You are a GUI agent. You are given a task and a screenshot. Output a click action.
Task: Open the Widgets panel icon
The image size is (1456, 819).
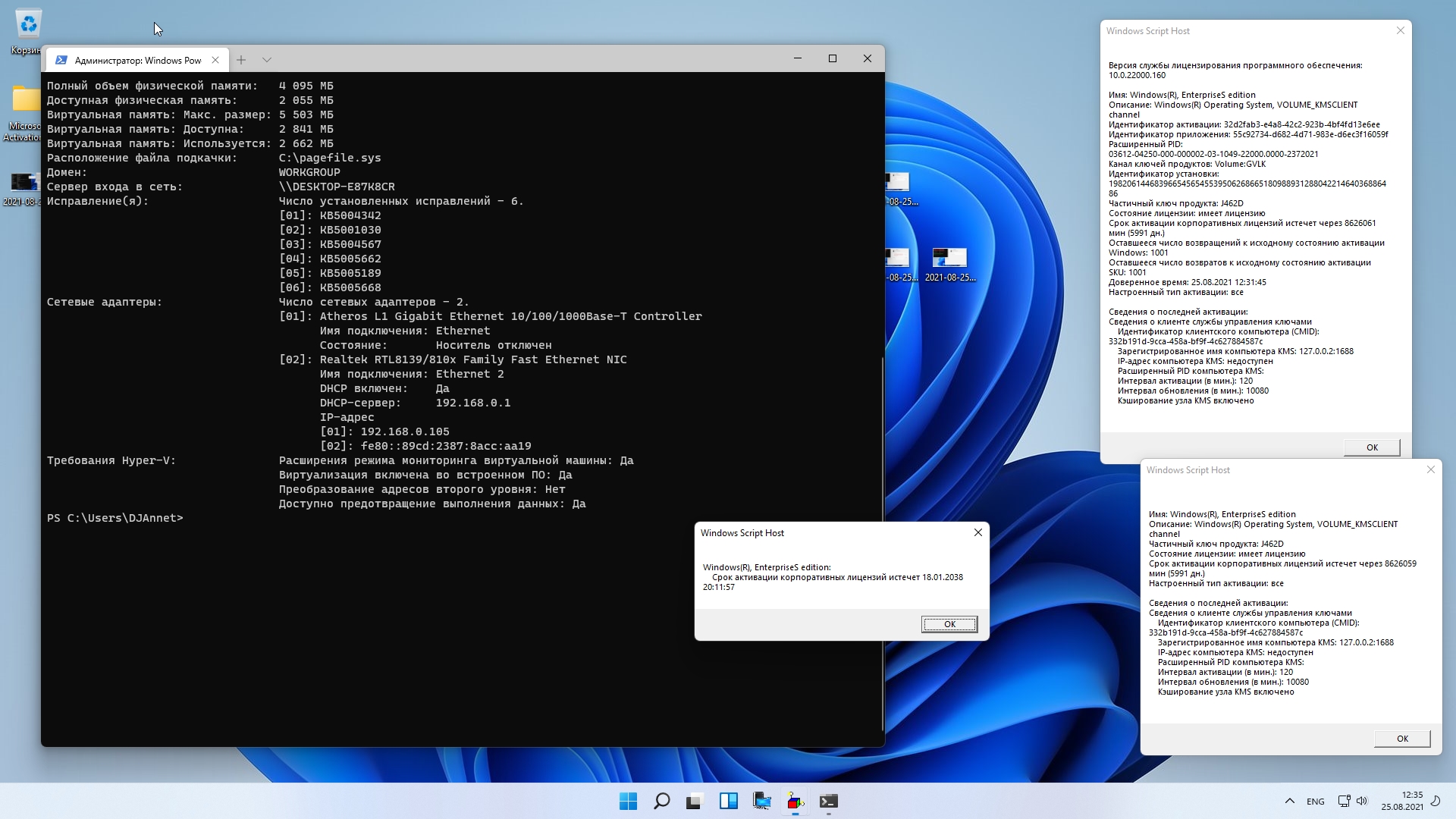coord(729,801)
